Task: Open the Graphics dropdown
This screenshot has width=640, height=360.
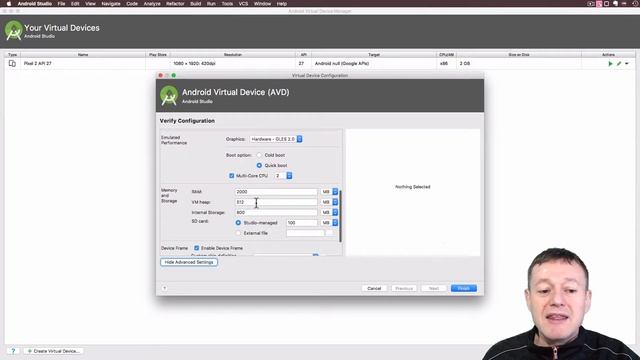Action: click(276, 139)
